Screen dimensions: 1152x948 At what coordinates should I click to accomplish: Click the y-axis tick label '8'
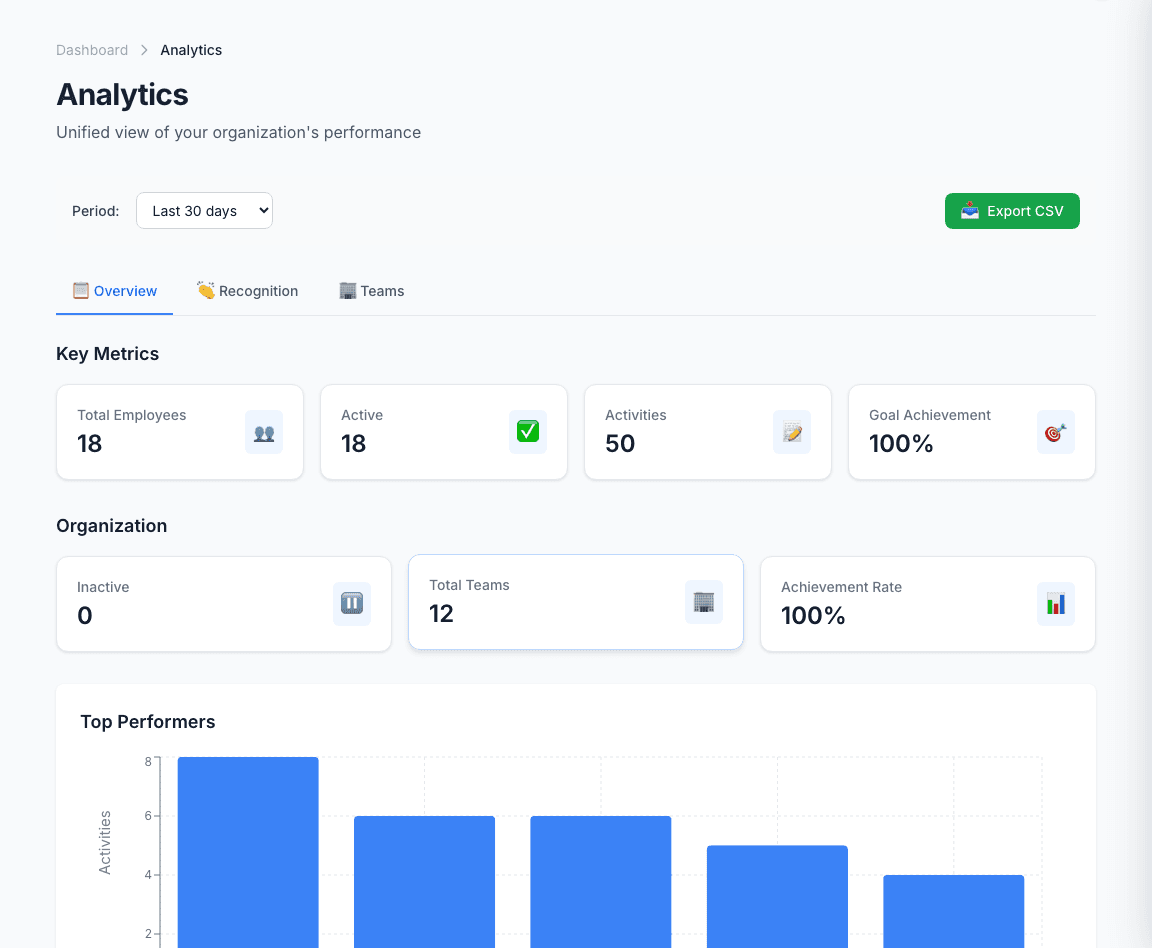[148, 761]
